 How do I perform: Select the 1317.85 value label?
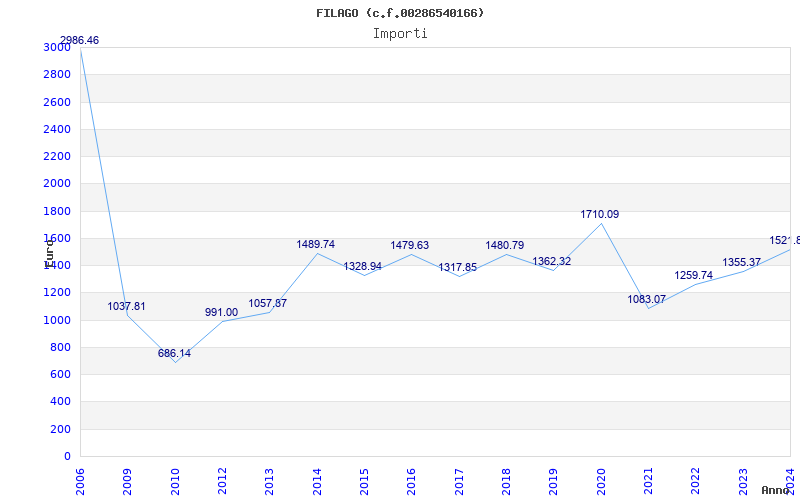(458, 267)
